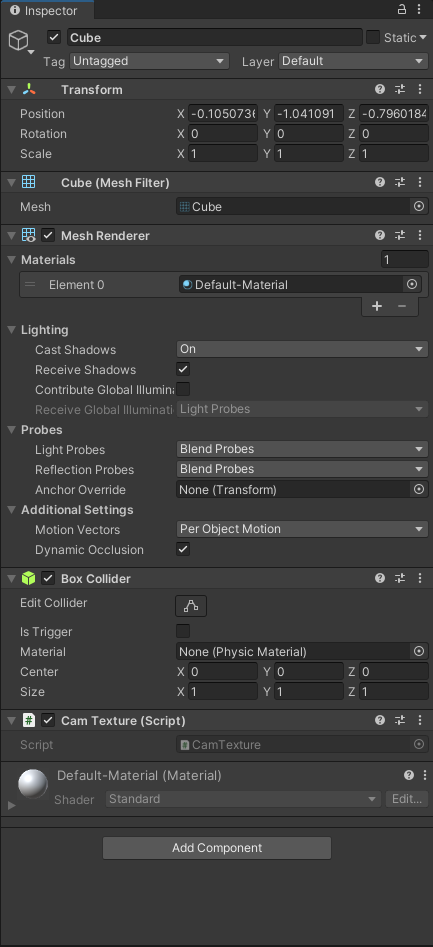This screenshot has height=947, width=433.
Task: Open Box Collider kebab menu
Action: (420, 579)
